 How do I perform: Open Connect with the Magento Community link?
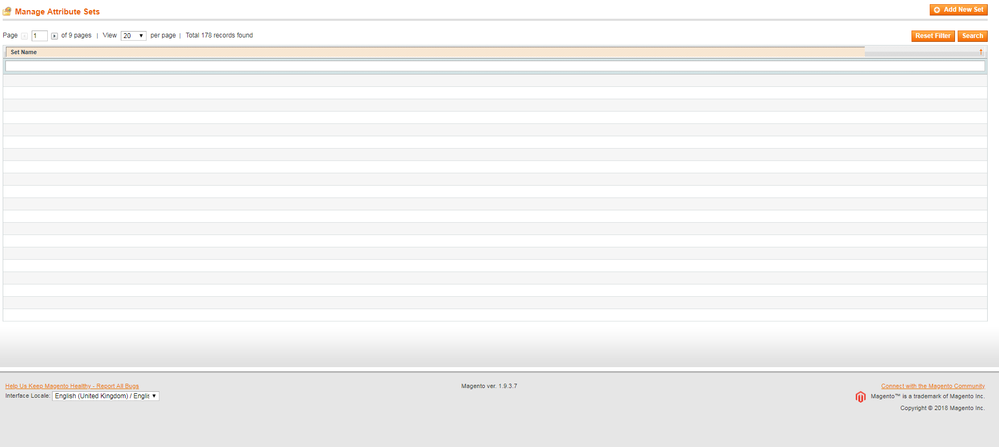[932, 386]
